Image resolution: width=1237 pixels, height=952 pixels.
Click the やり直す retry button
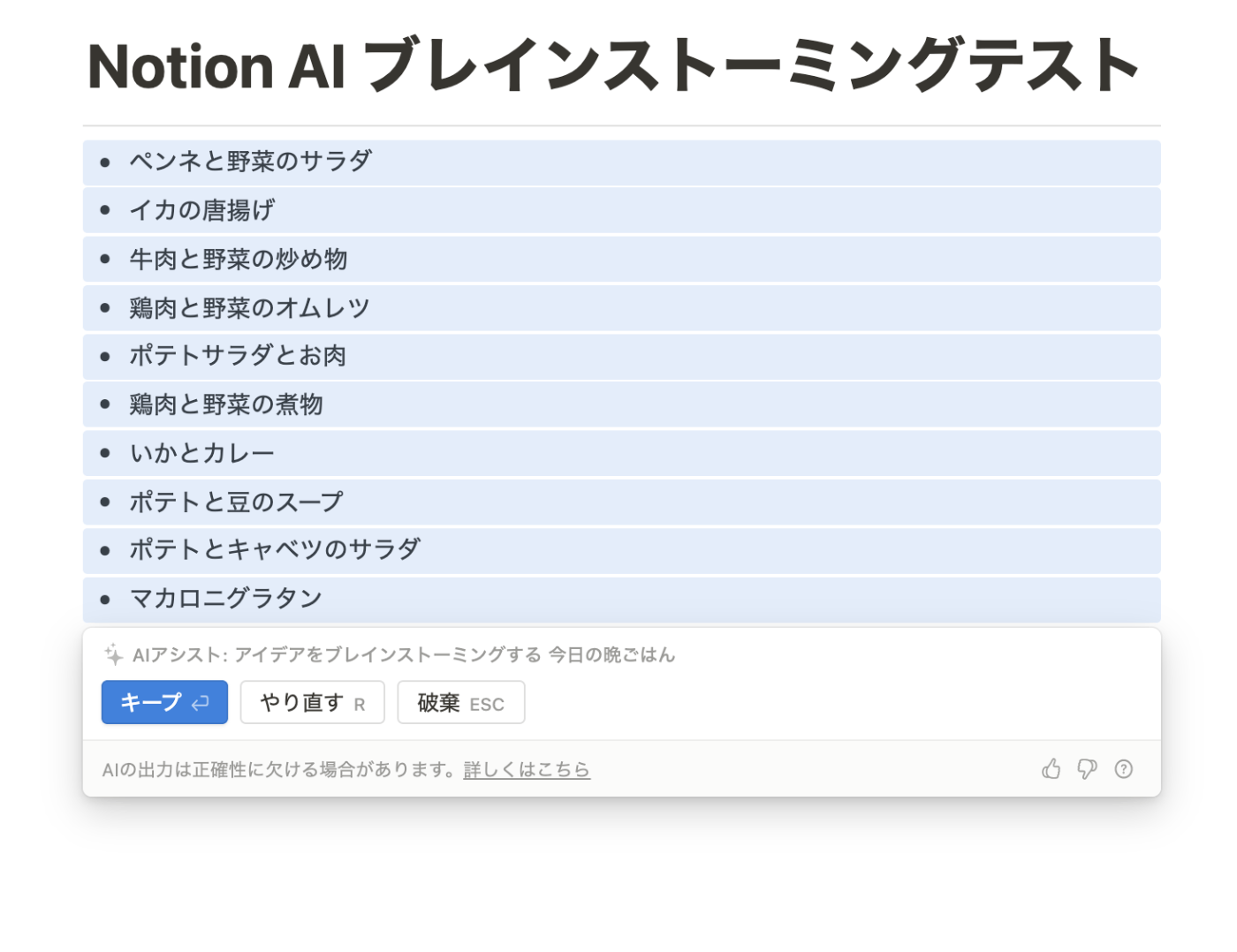[313, 702]
